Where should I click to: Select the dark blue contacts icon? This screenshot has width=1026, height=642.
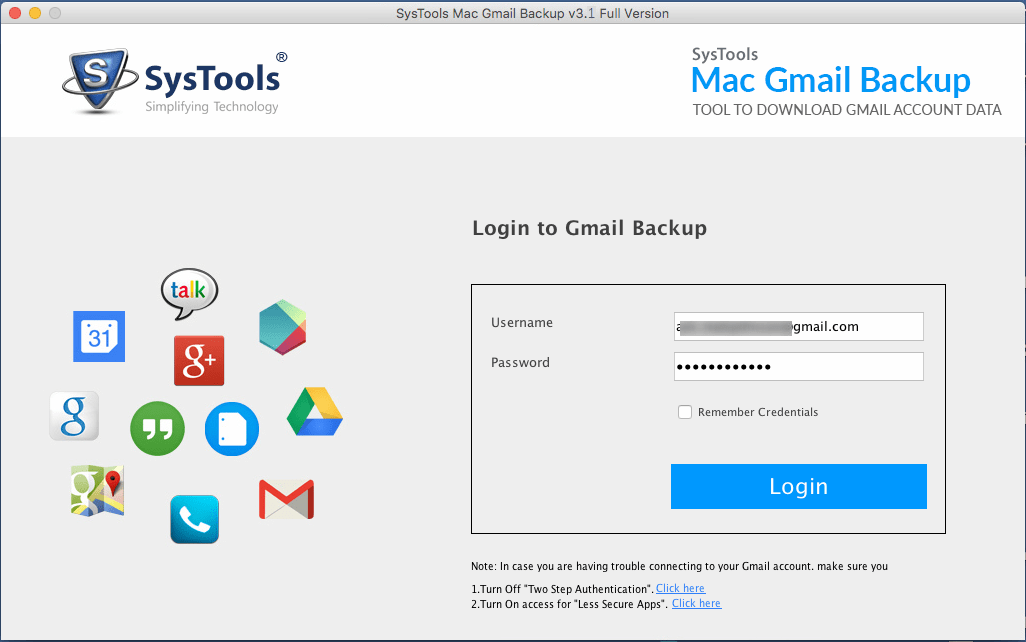point(231,428)
